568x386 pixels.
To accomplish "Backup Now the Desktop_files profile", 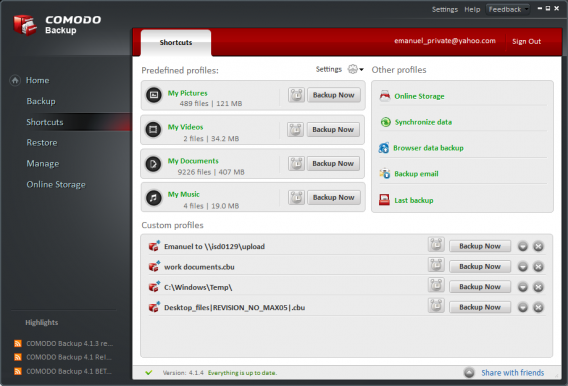I will tap(480, 307).
